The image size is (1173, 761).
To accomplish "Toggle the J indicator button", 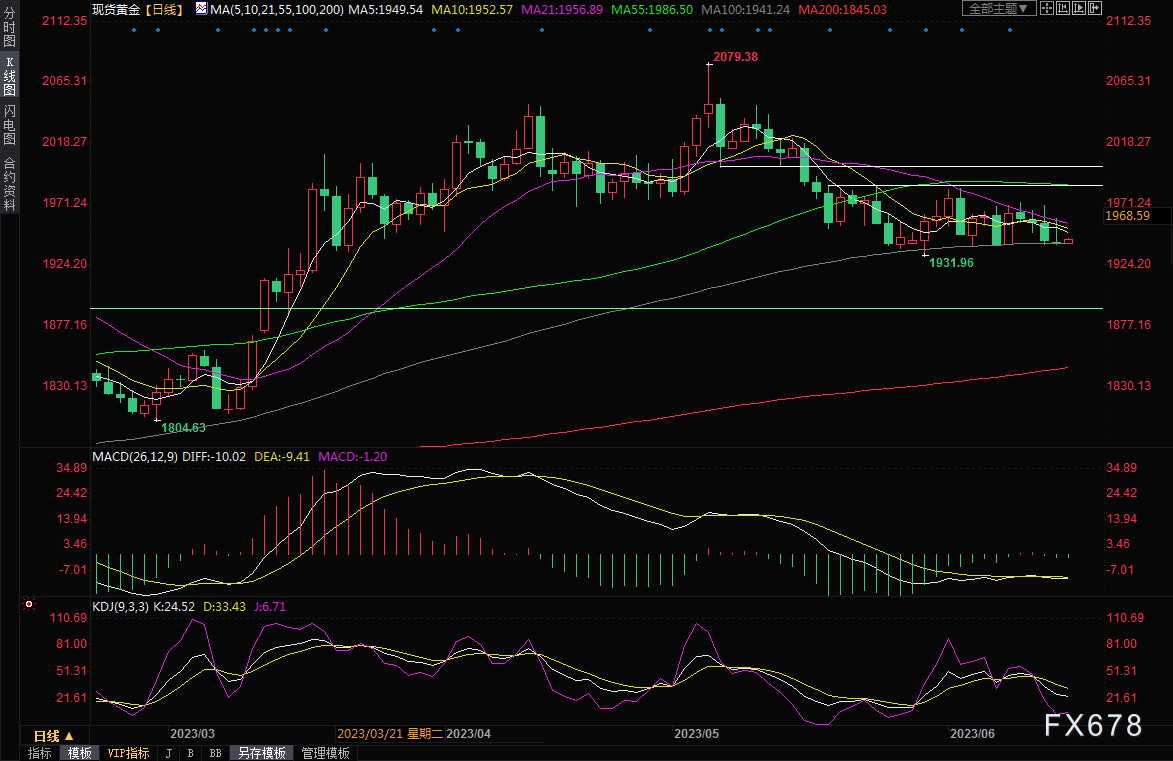I will pyautogui.click(x=168, y=753).
